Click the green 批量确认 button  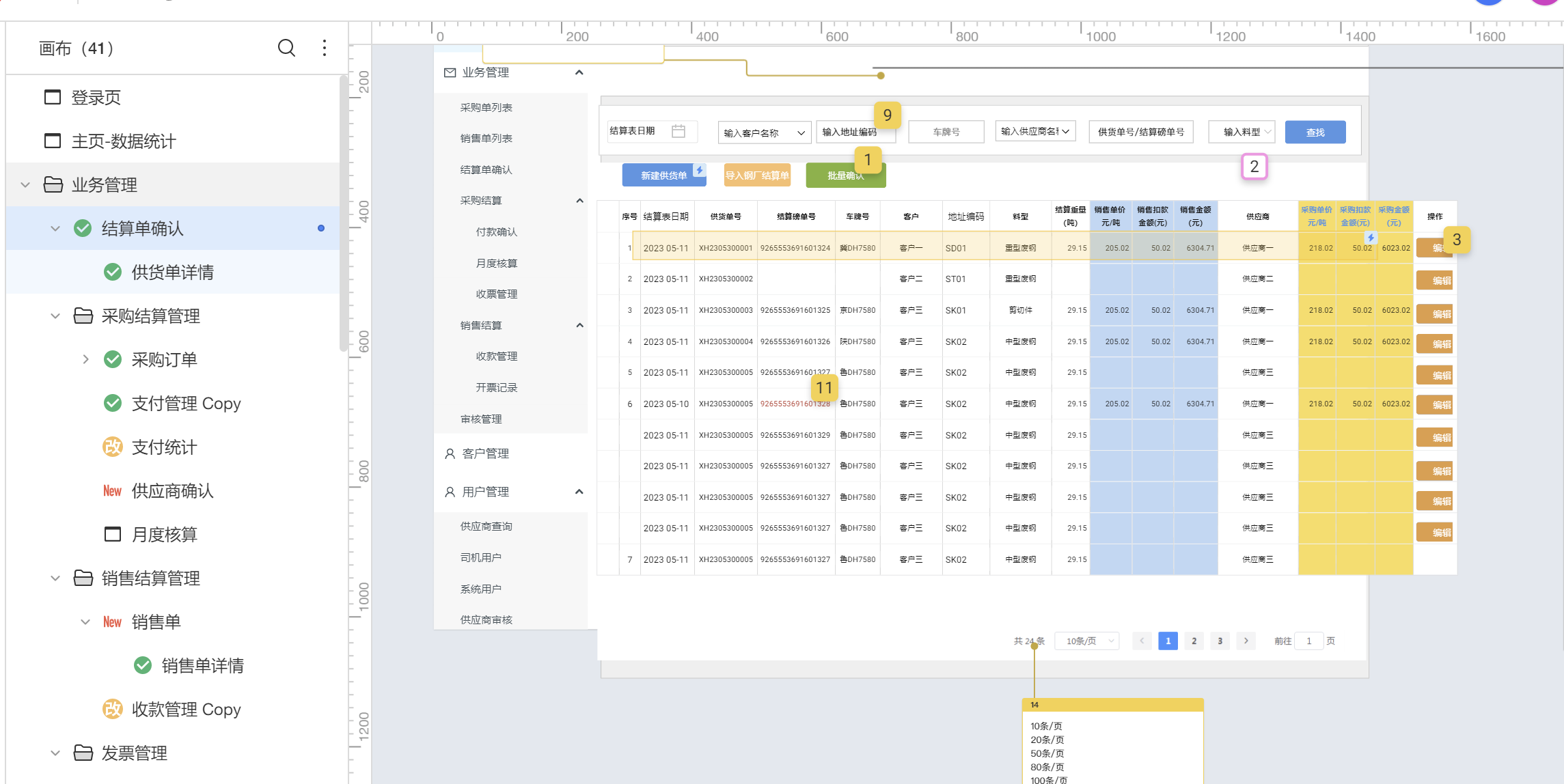pos(845,176)
